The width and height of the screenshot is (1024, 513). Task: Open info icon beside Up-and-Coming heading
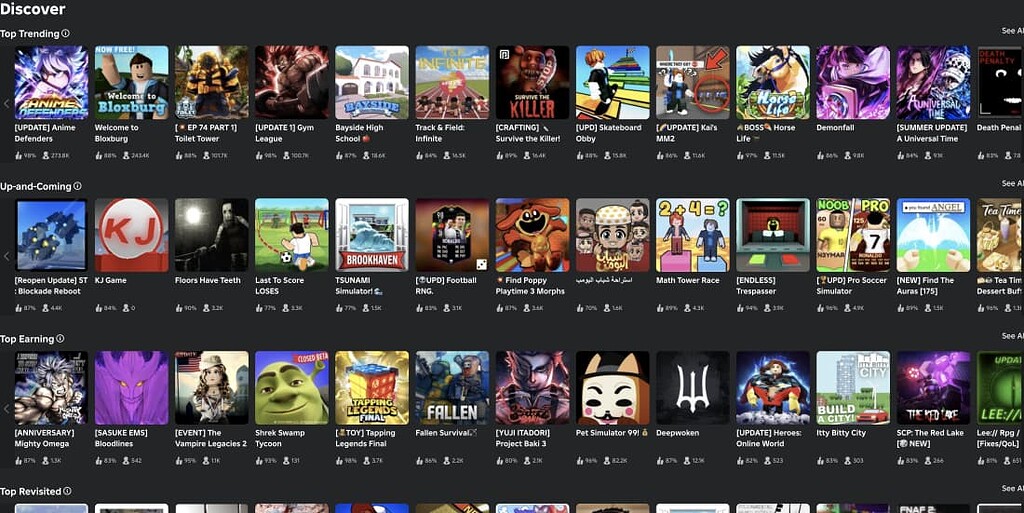[77, 186]
